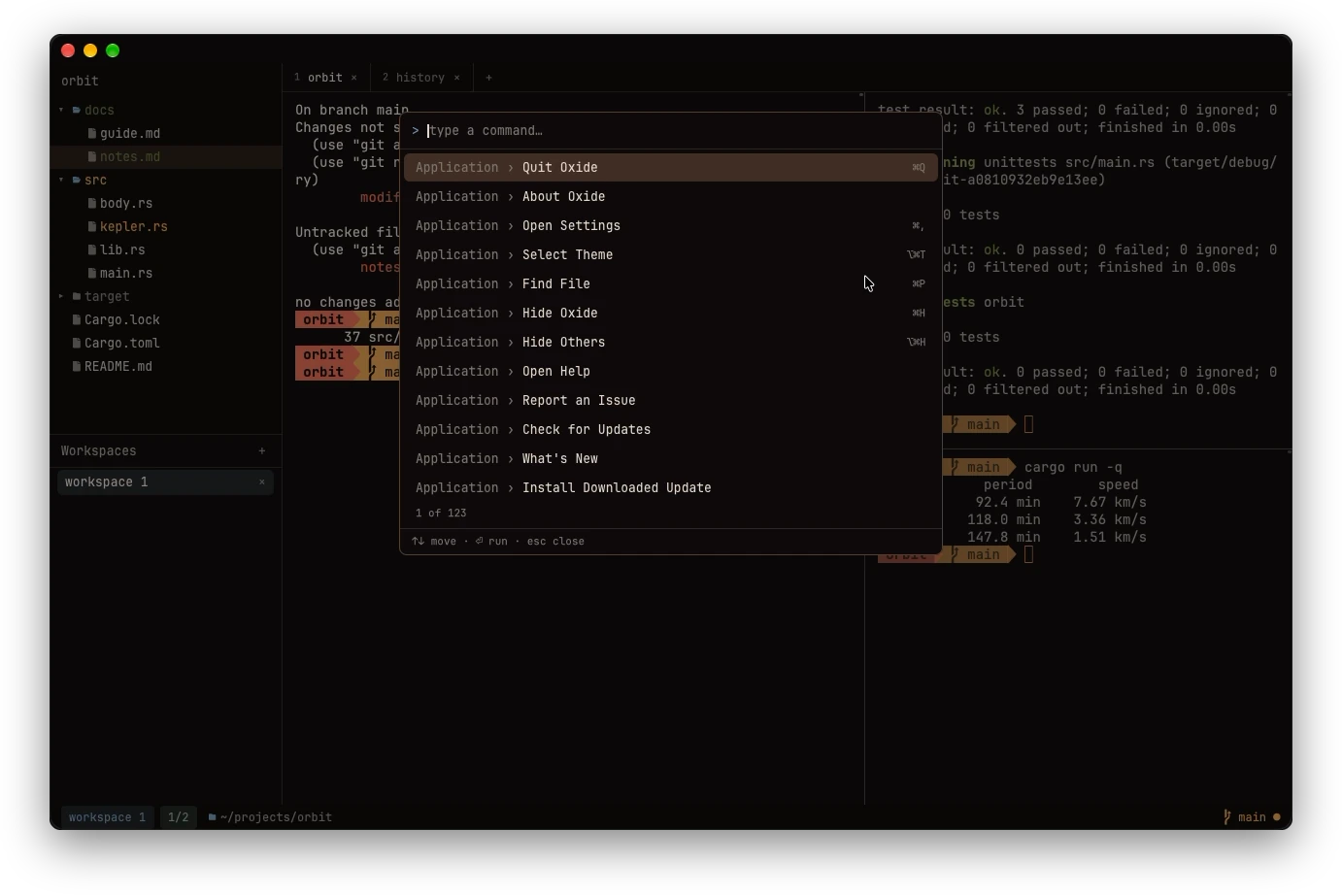Select Install Downloaded Update command
Image resolution: width=1342 pixels, height=896 pixels.
(671, 487)
